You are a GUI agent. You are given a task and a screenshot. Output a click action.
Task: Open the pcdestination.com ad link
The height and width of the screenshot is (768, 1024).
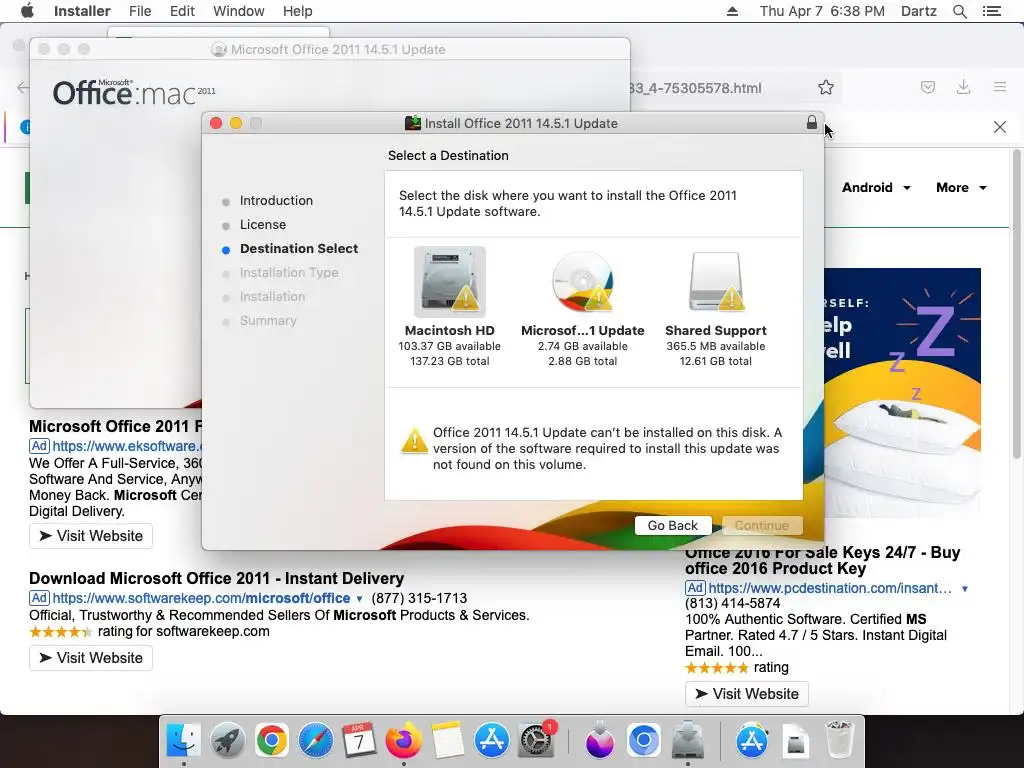point(830,588)
